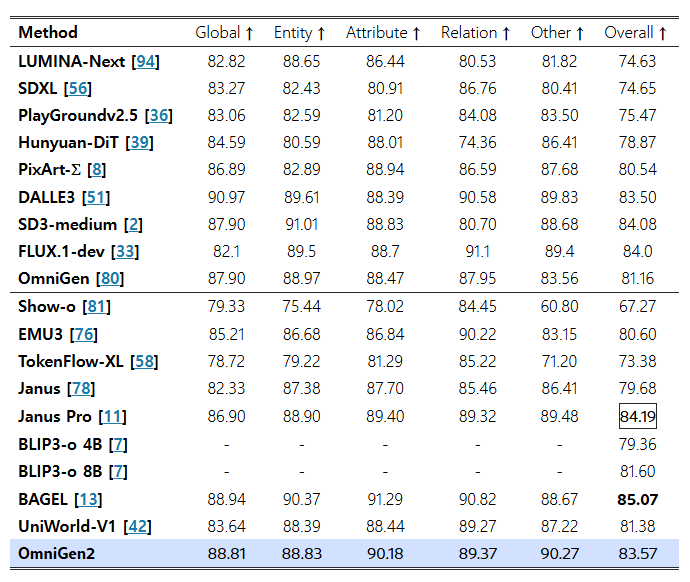
Task: Open citation link 36 beside PlayGroundv2.5
Action: click(x=159, y=115)
